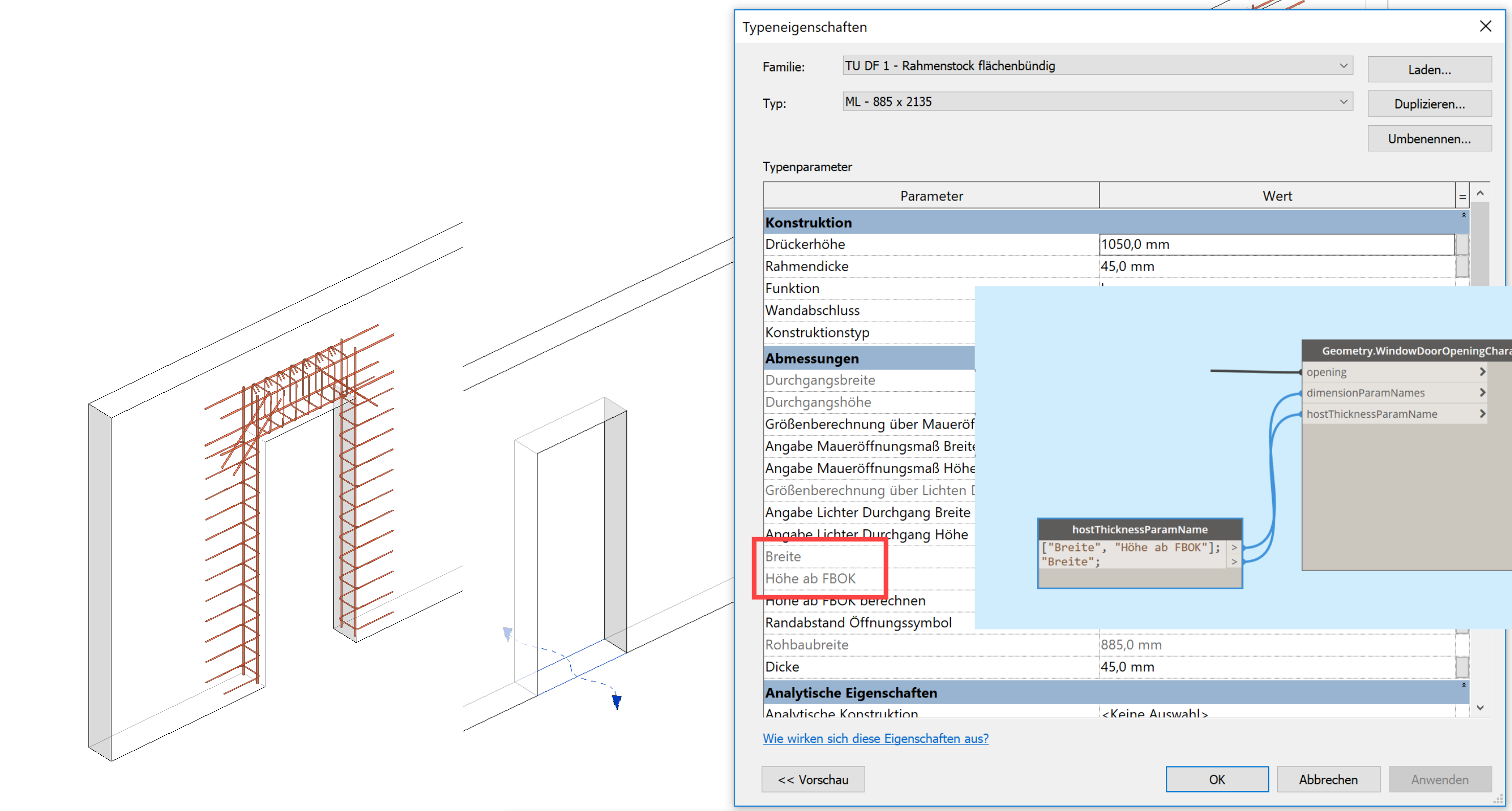
Task: Click first output port of hostThicknessParamName block
Action: pos(1234,548)
